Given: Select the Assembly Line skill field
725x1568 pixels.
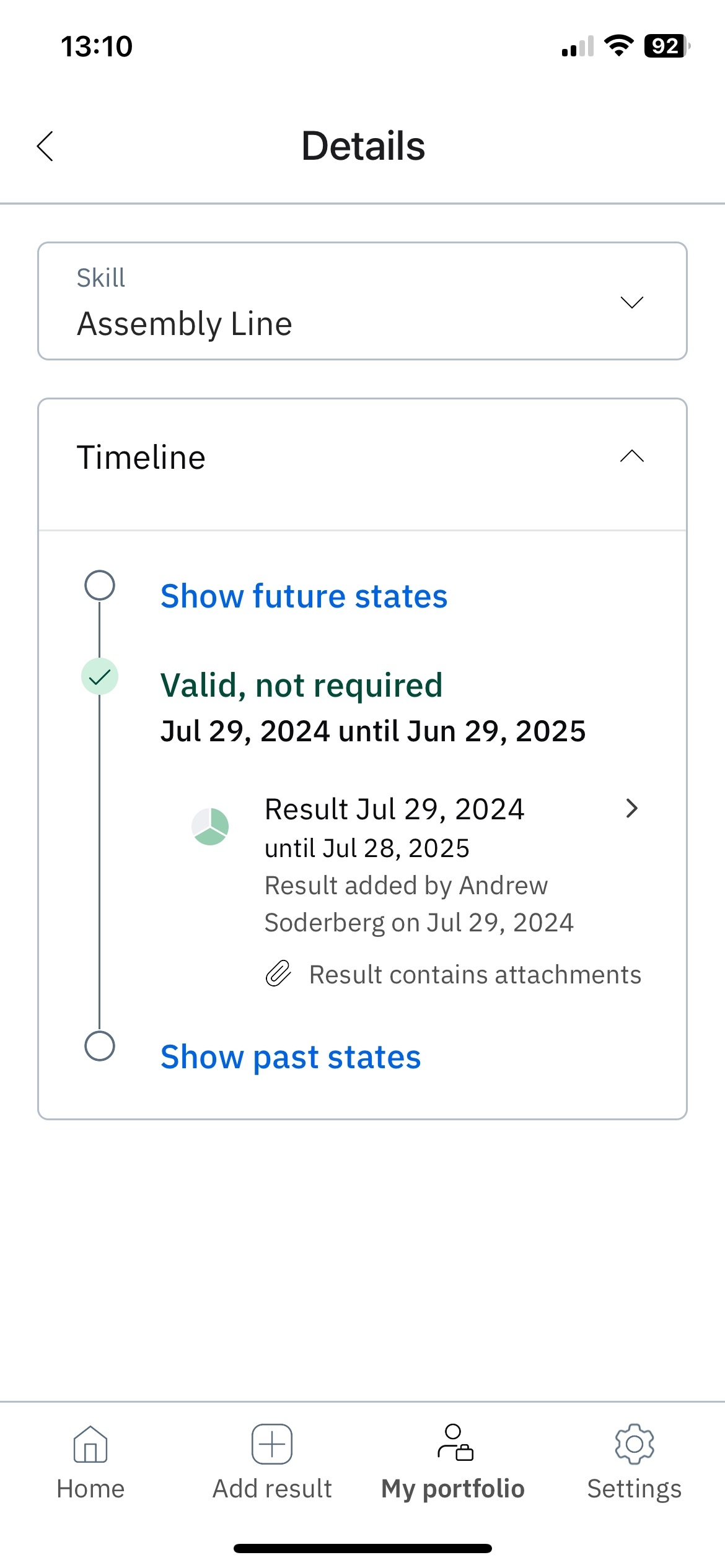Looking at the screenshot, I should (185, 323).
